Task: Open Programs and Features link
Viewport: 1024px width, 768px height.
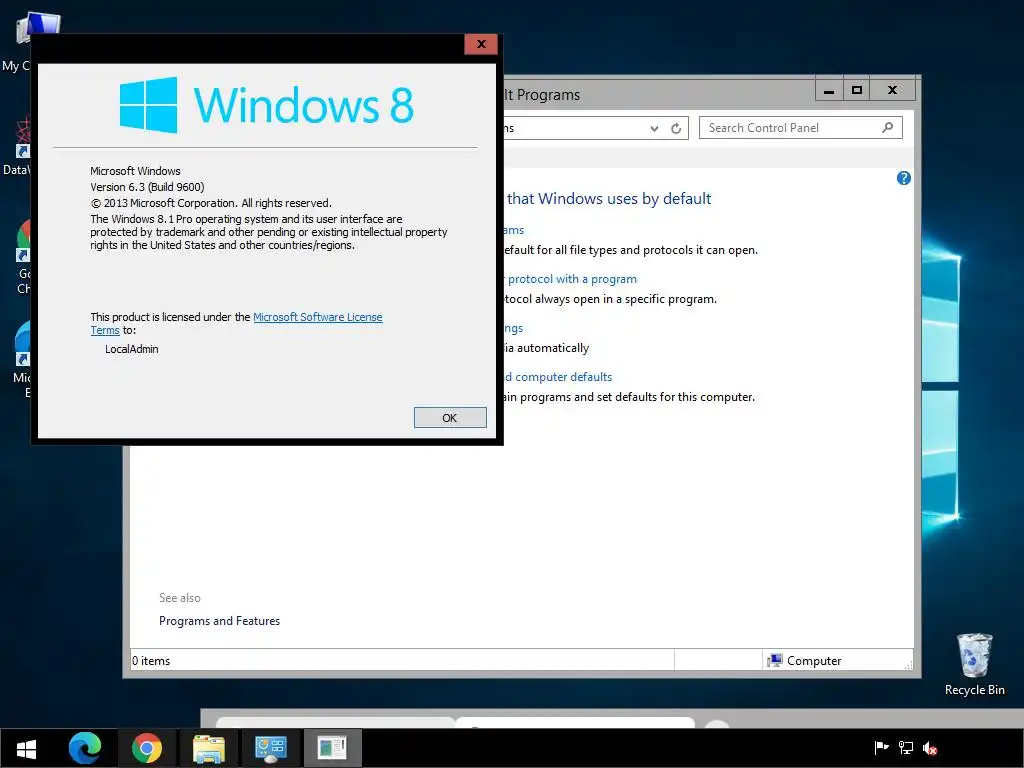Action: pyautogui.click(x=219, y=621)
